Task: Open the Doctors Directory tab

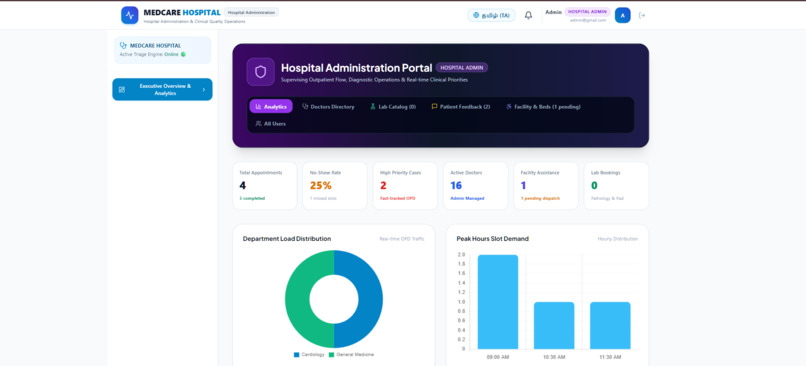Action: click(x=328, y=106)
